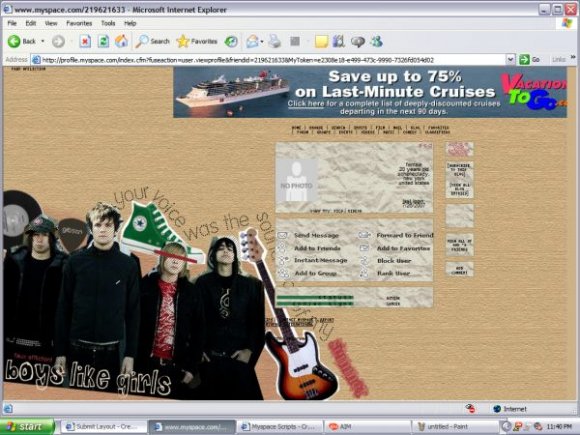Click the Stop loading icon
This screenshot has width=580, height=435.
tap(85, 41)
